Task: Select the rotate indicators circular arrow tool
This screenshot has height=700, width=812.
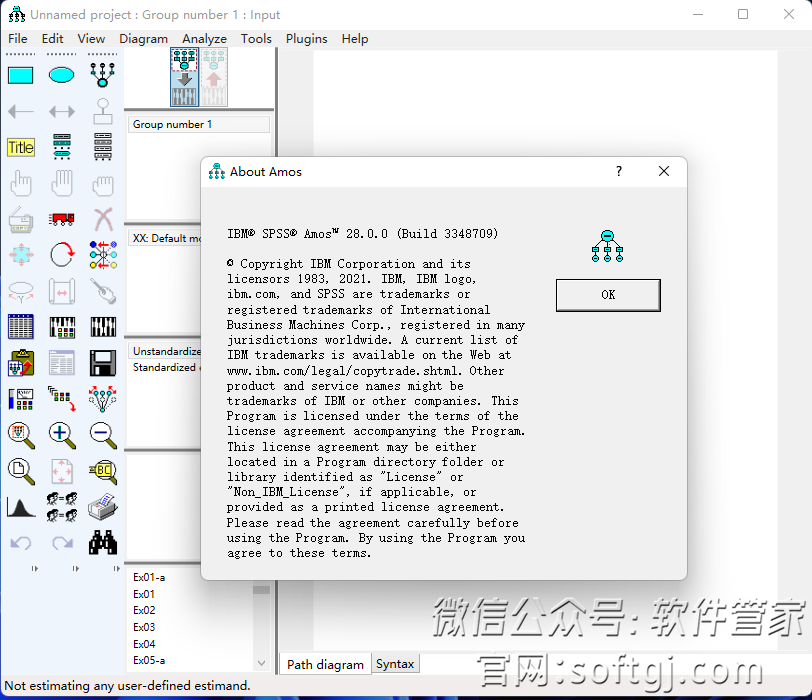Action: (62, 255)
